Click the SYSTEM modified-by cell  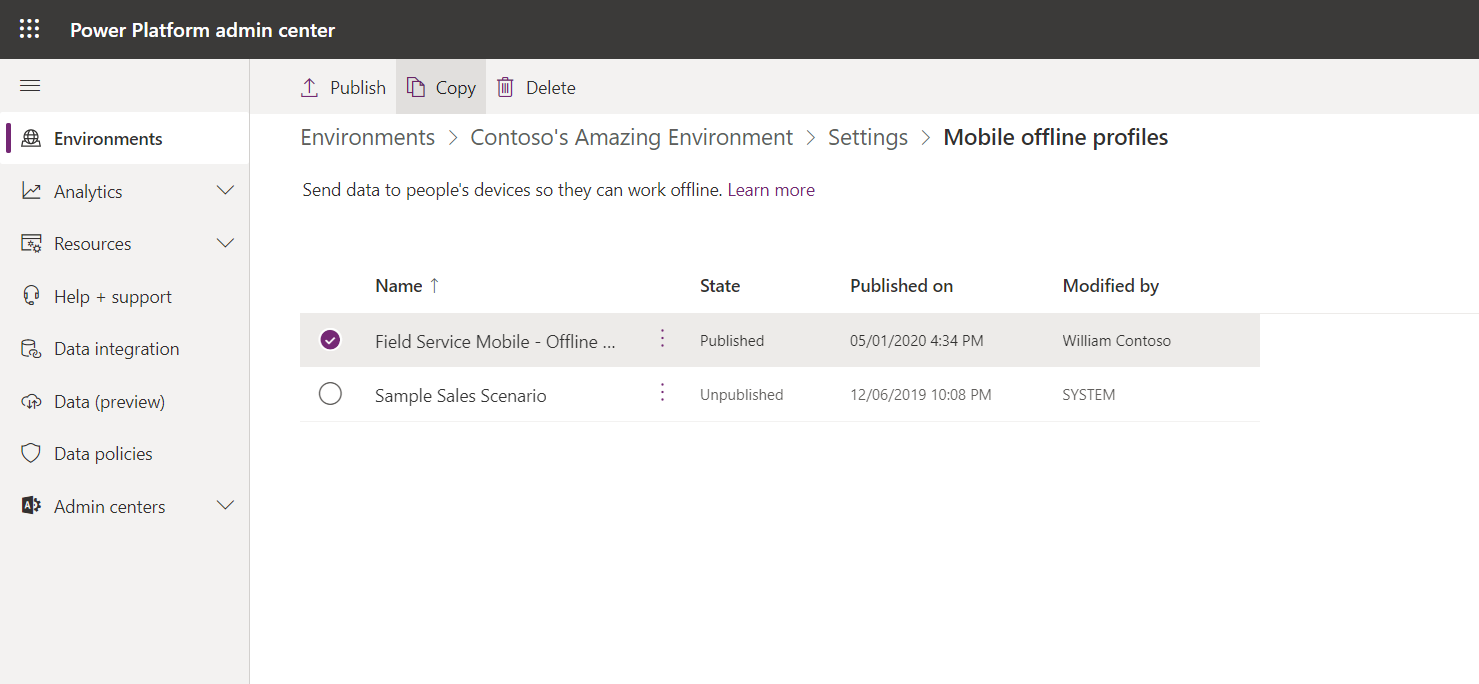(x=1089, y=395)
